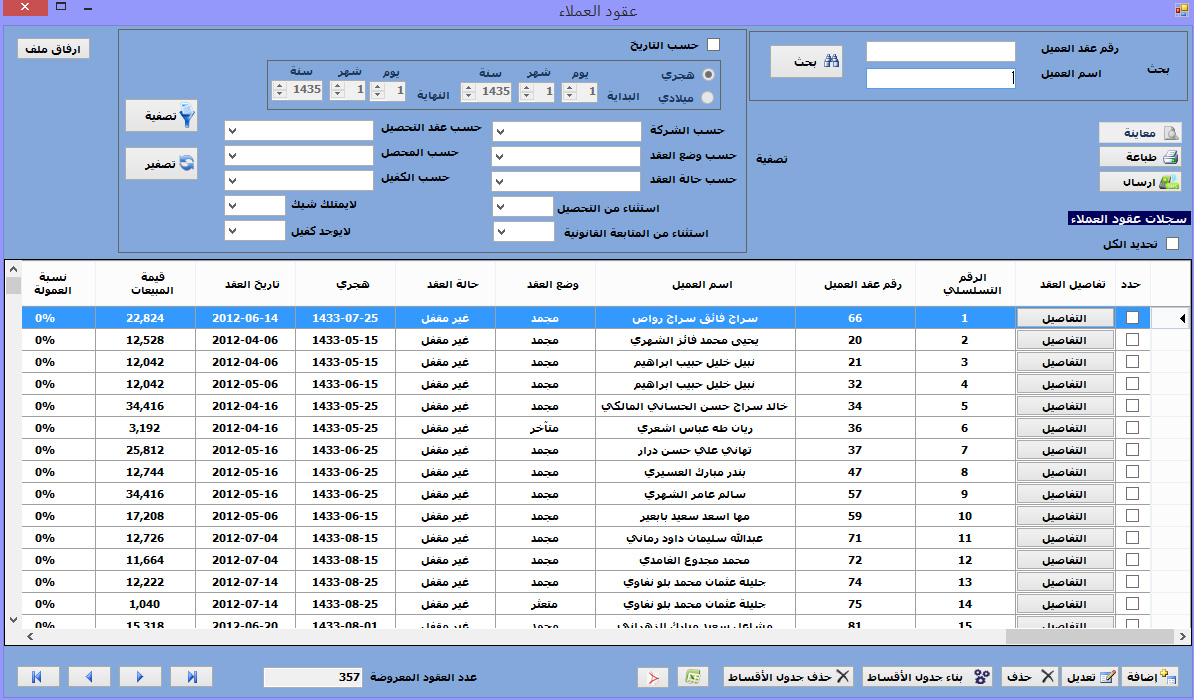Select the Gregorian (ميلادي) radio button
The image size is (1194, 700).
[708, 98]
